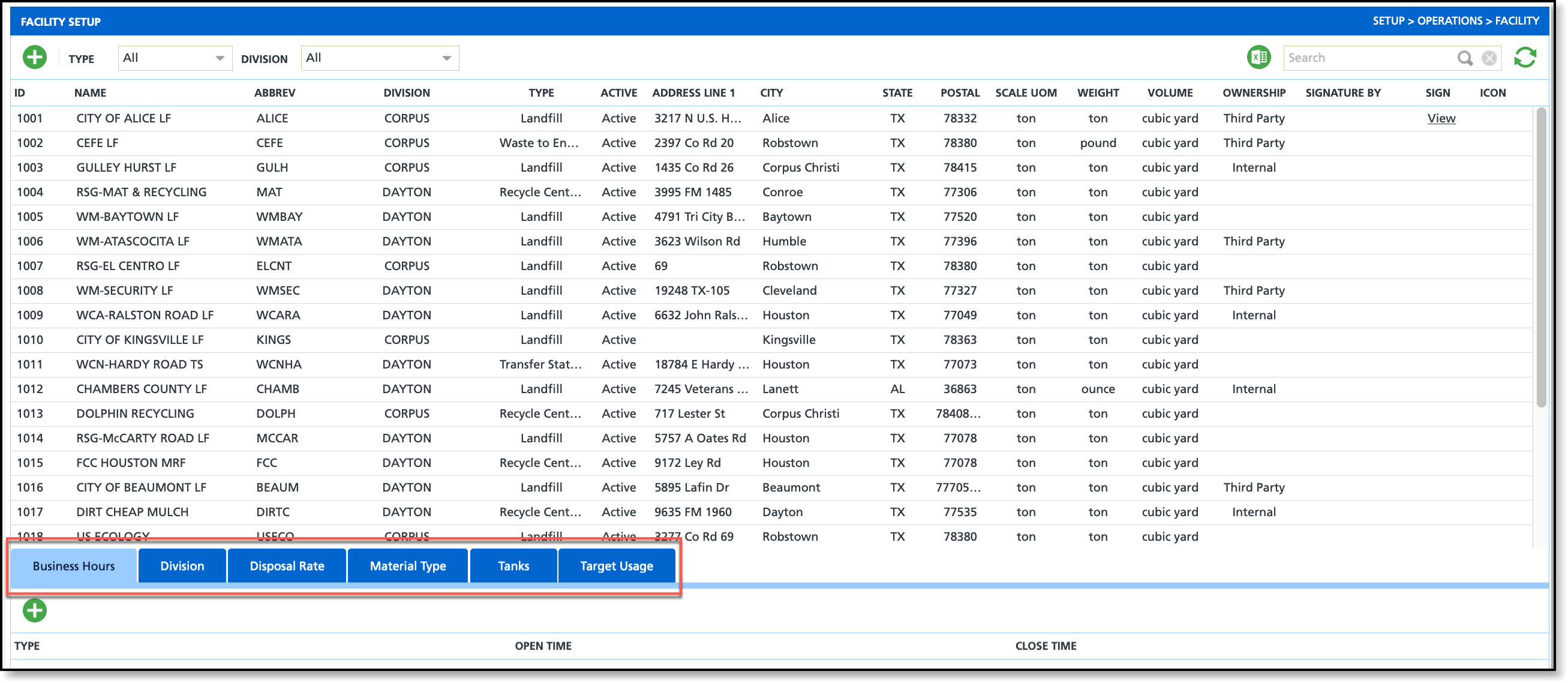The image size is (1568, 683).
Task: Add a business hours entry with the plus icon
Action: (x=35, y=610)
